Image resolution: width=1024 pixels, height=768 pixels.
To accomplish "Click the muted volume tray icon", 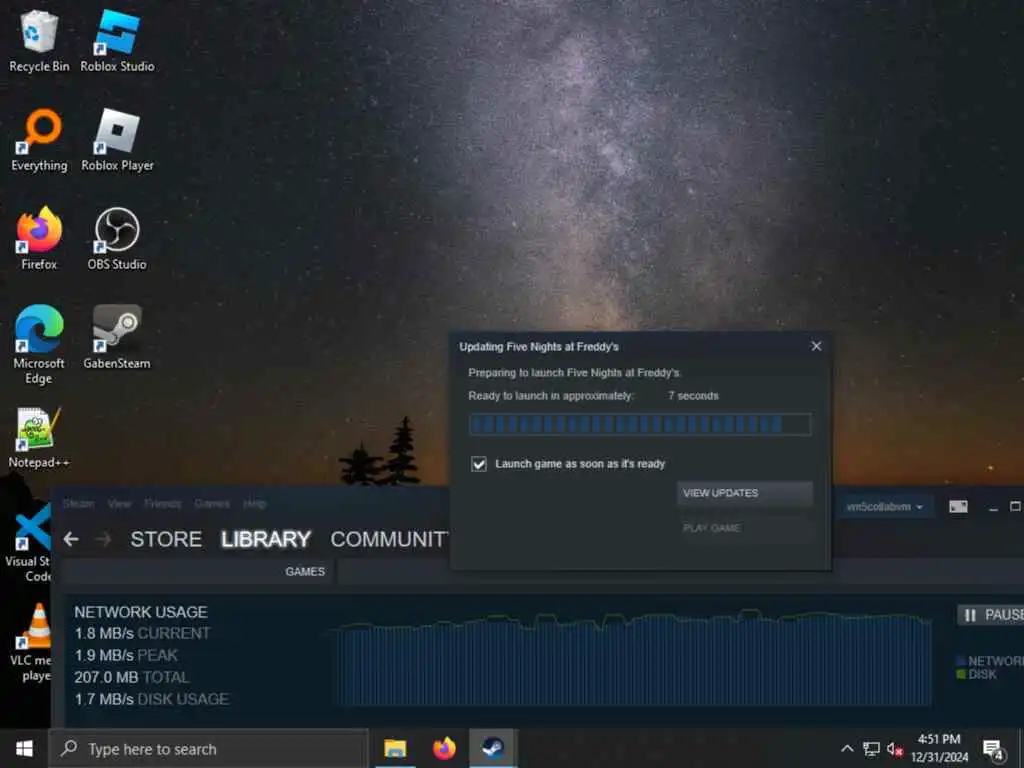I will [x=895, y=748].
